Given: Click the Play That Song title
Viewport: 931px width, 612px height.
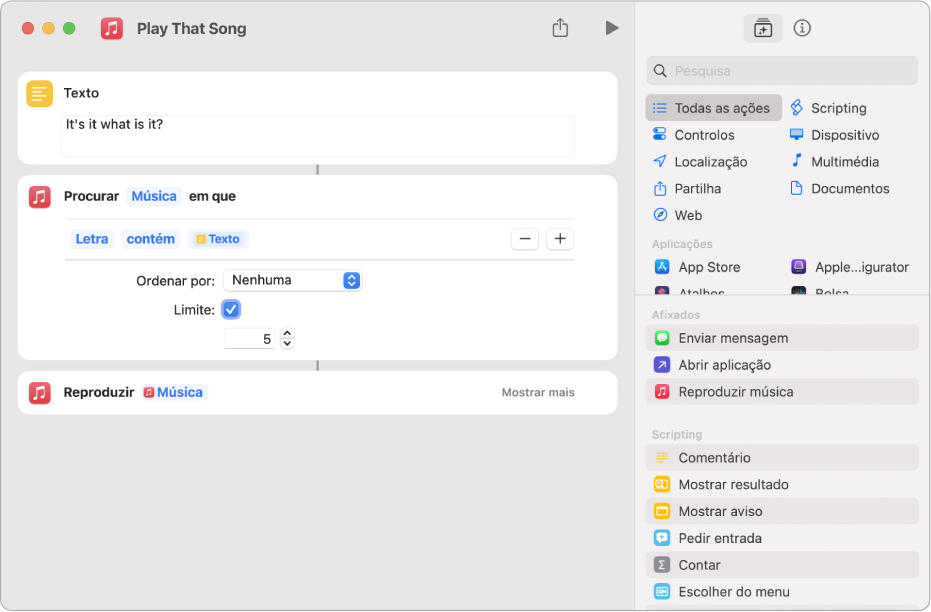Looking at the screenshot, I should click(x=191, y=28).
